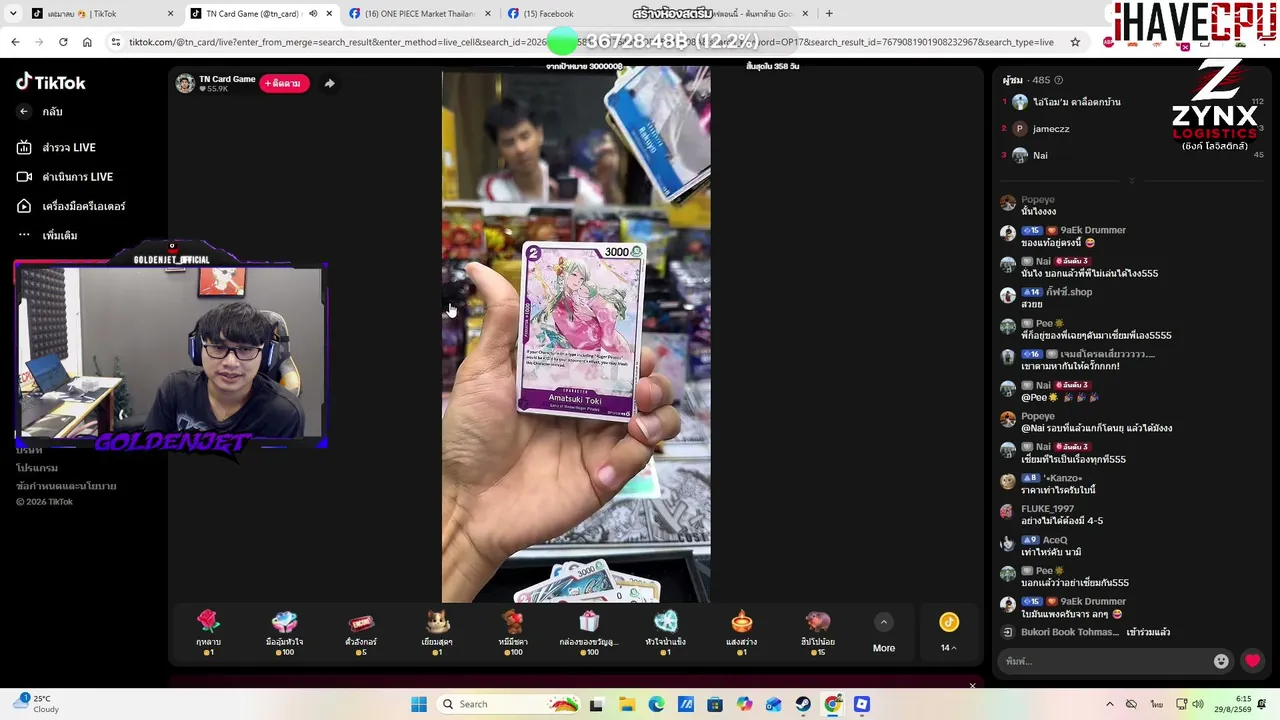Go back in browser history

pos(15,42)
